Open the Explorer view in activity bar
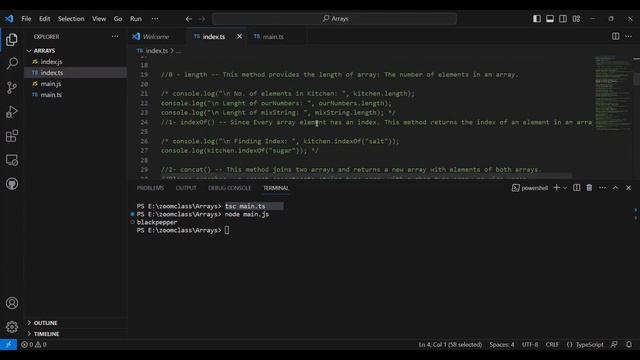Image resolution: width=640 pixels, height=360 pixels. pyautogui.click(x=12, y=40)
